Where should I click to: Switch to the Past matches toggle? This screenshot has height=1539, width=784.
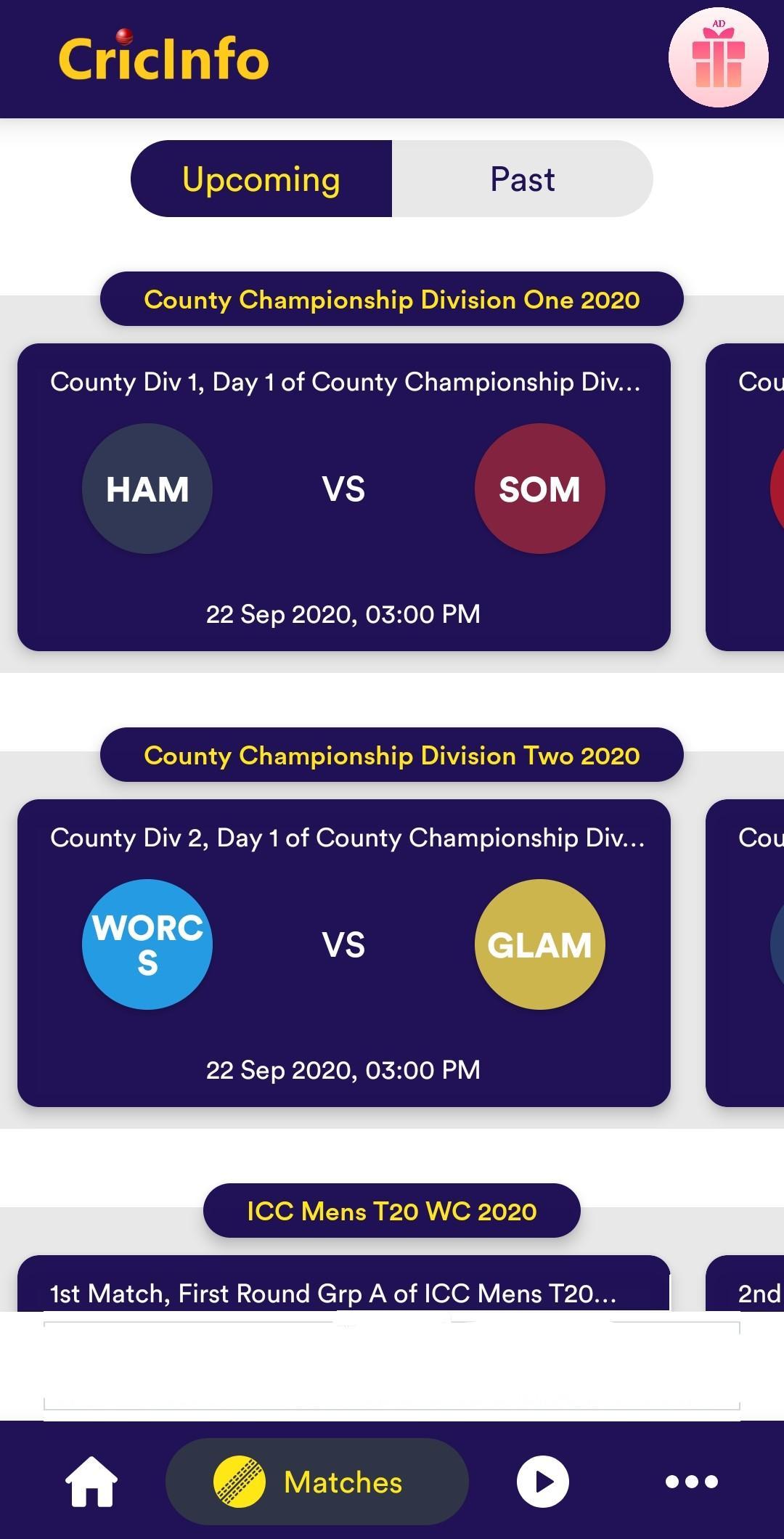(523, 179)
